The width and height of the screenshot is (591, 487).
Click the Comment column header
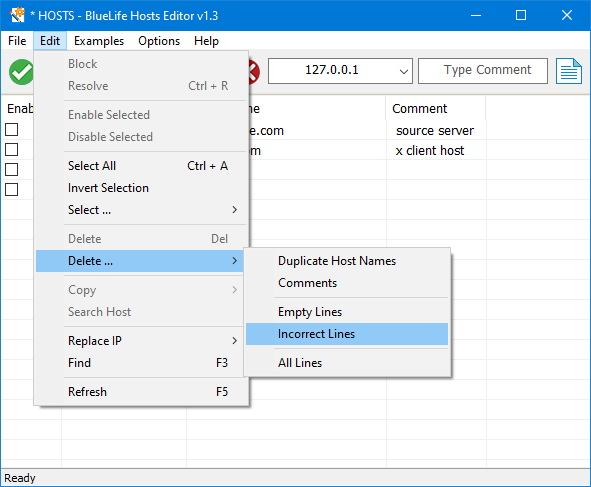pyautogui.click(x=436, y=109)
